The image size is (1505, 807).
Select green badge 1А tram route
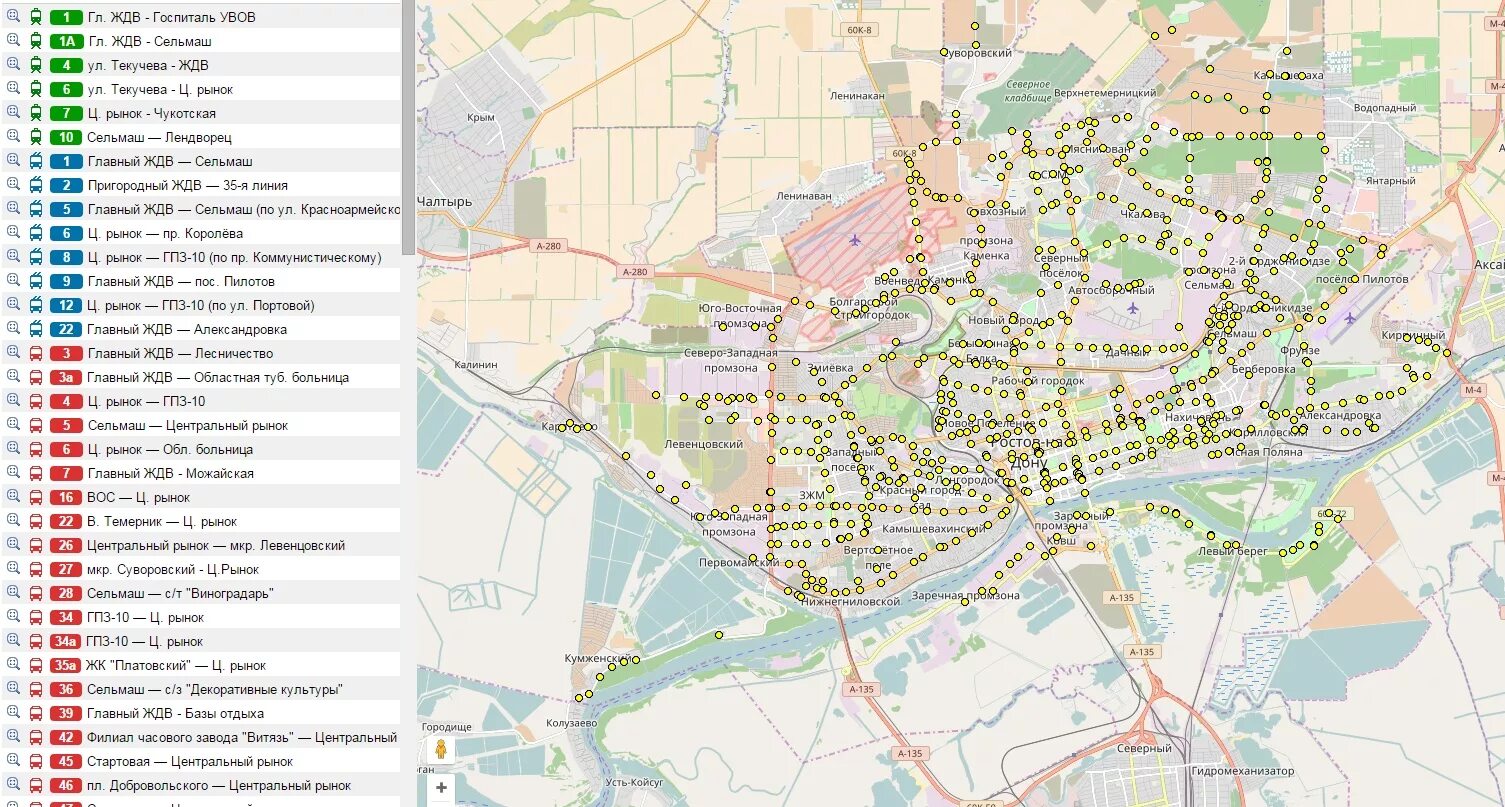pyautogui.click(x=66, y=41)
